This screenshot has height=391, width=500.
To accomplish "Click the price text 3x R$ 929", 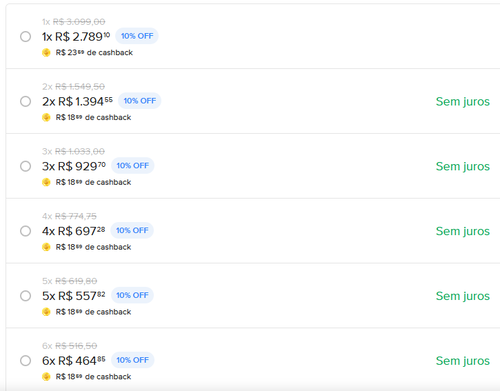I will tap(74, 166).
